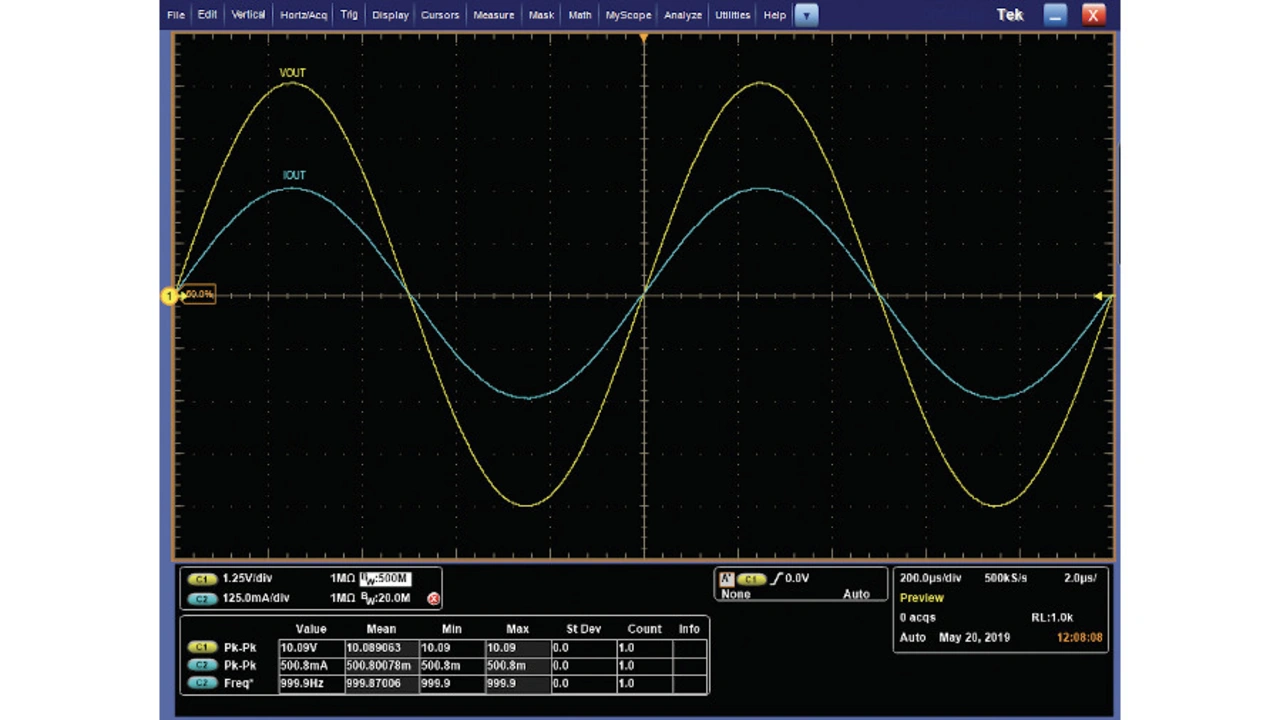Click the channel 1 ground reference marker
Screen dimensions: 1280x720
coord(168,295)
